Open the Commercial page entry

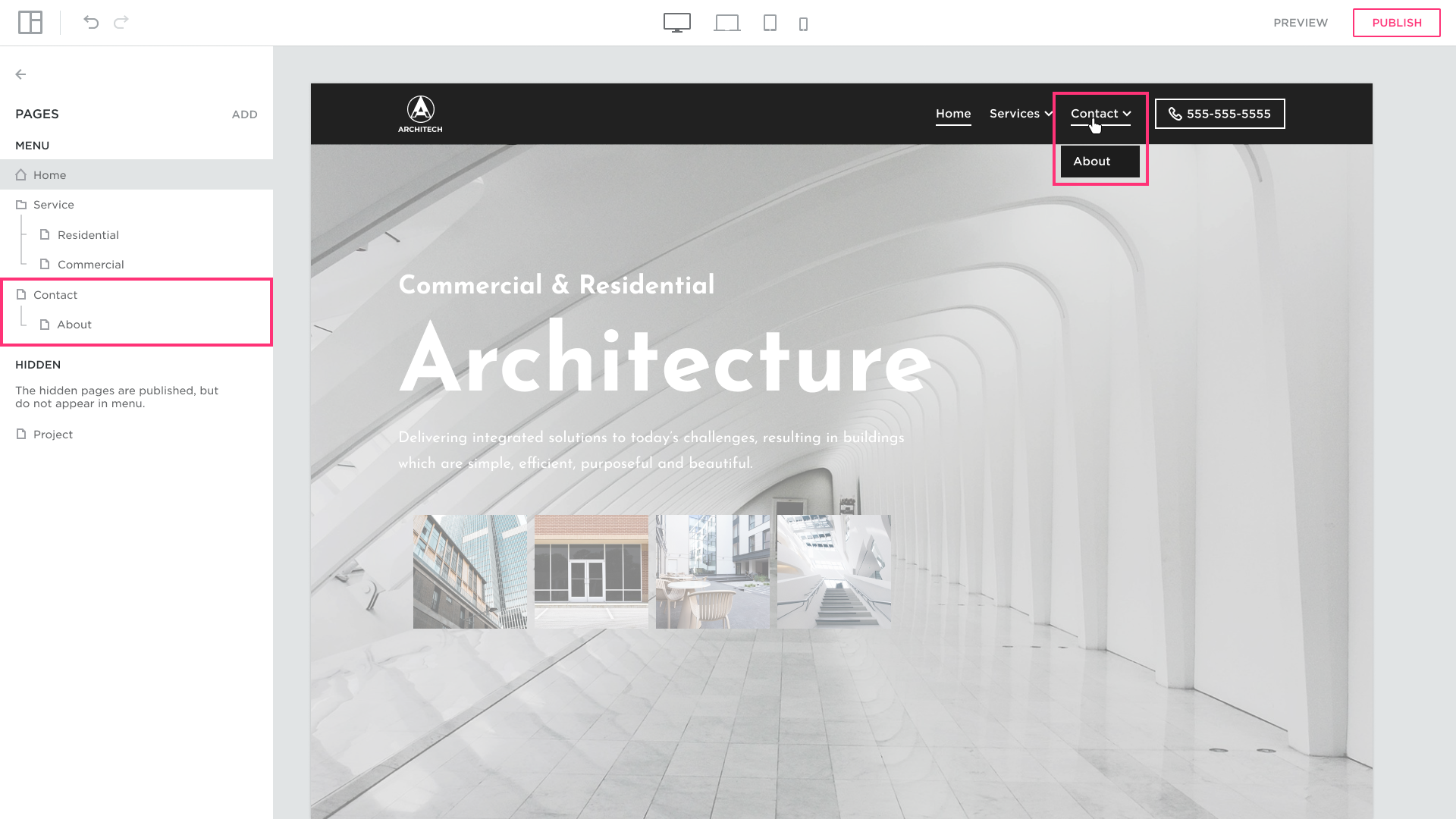pyautogui.click(x=136, y=264)
